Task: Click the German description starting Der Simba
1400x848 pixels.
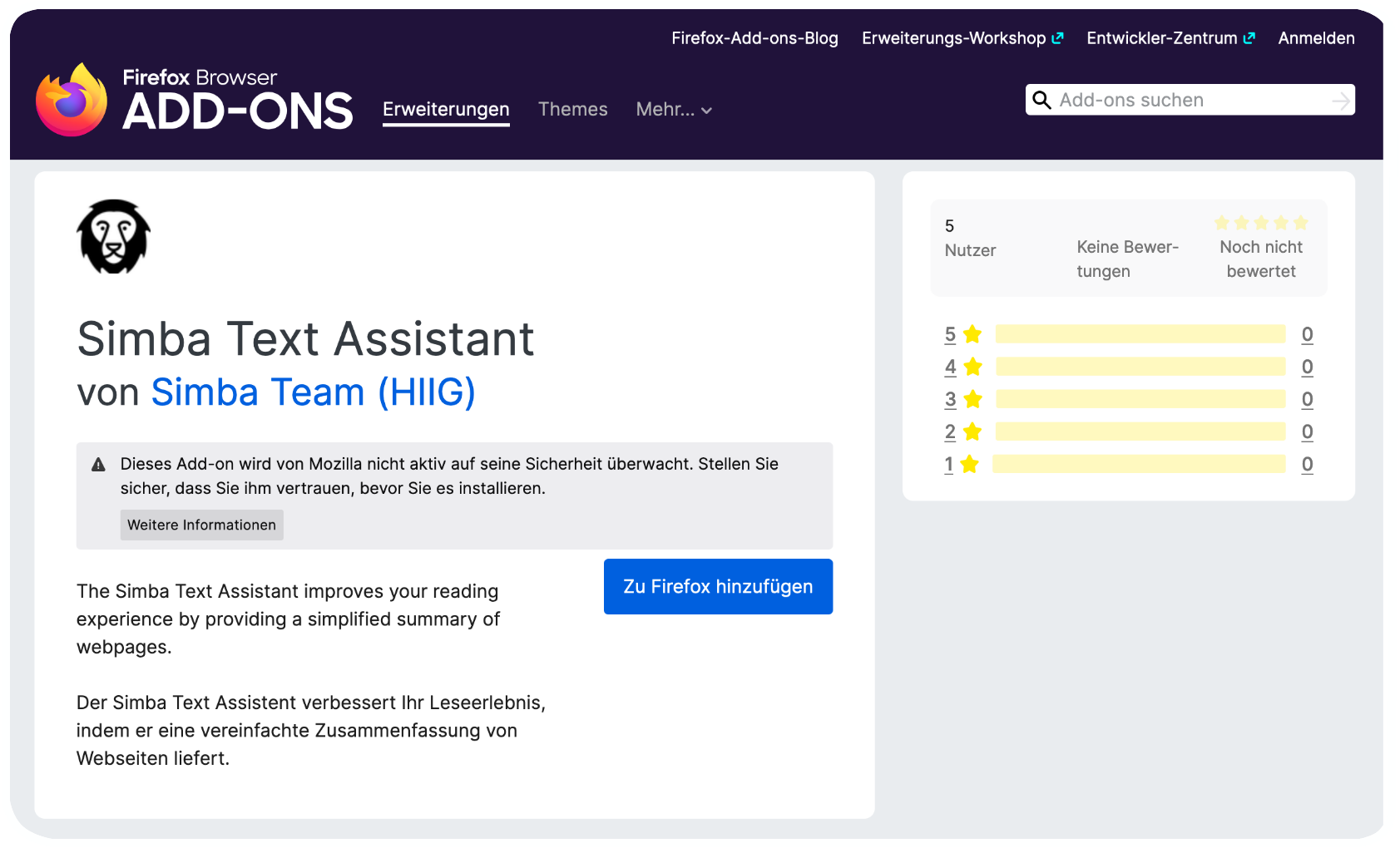Action: pos(311,731)
